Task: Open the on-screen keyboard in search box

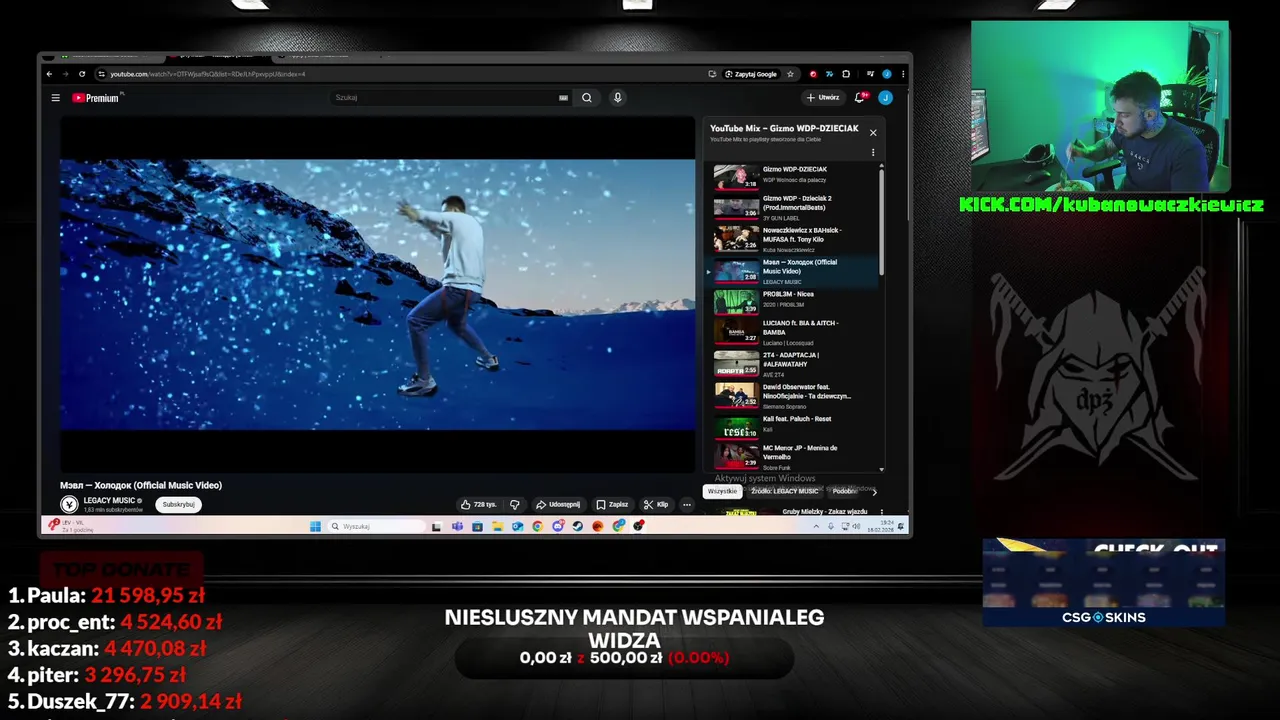Action: (x=563, y=98)
